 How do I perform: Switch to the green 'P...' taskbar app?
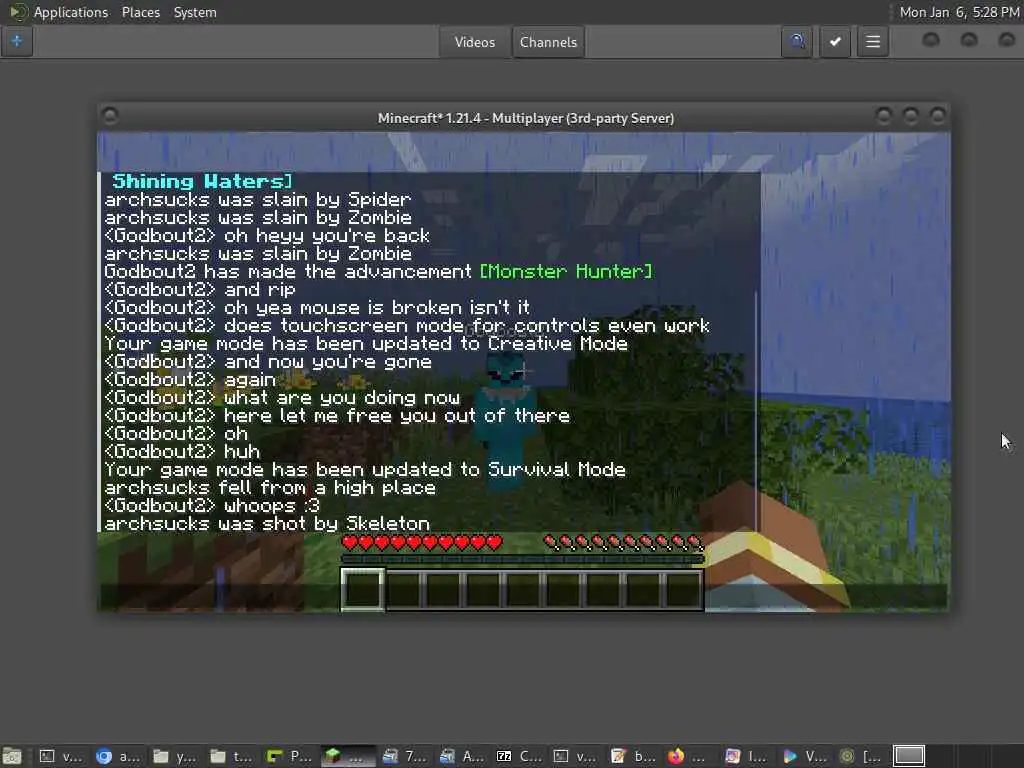(289, 756)
